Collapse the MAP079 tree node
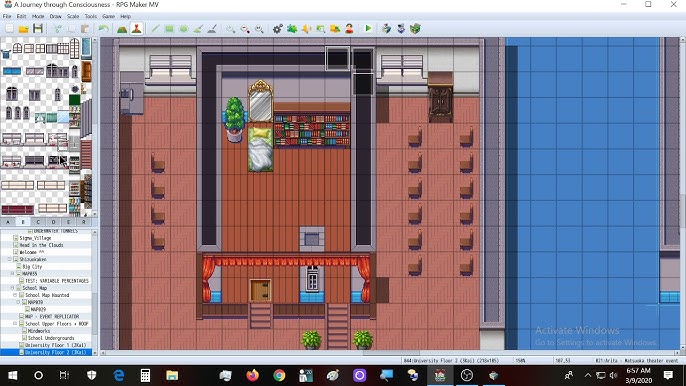 coord(18,302)
